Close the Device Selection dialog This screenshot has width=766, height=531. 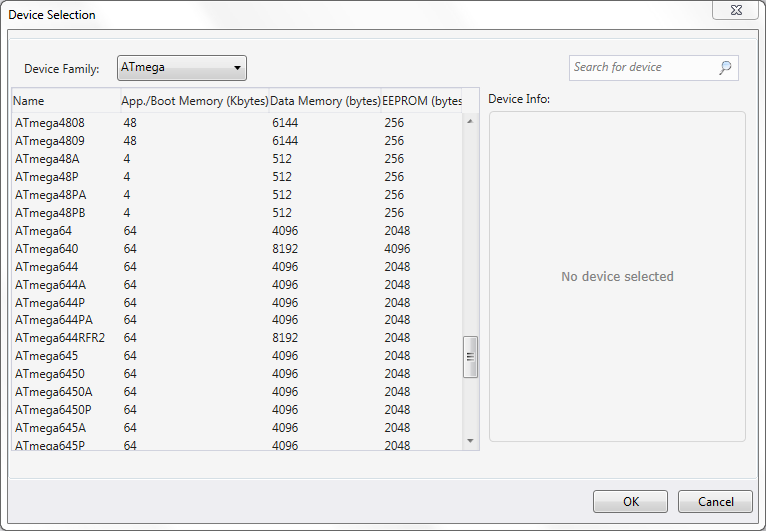click(736, 10)
